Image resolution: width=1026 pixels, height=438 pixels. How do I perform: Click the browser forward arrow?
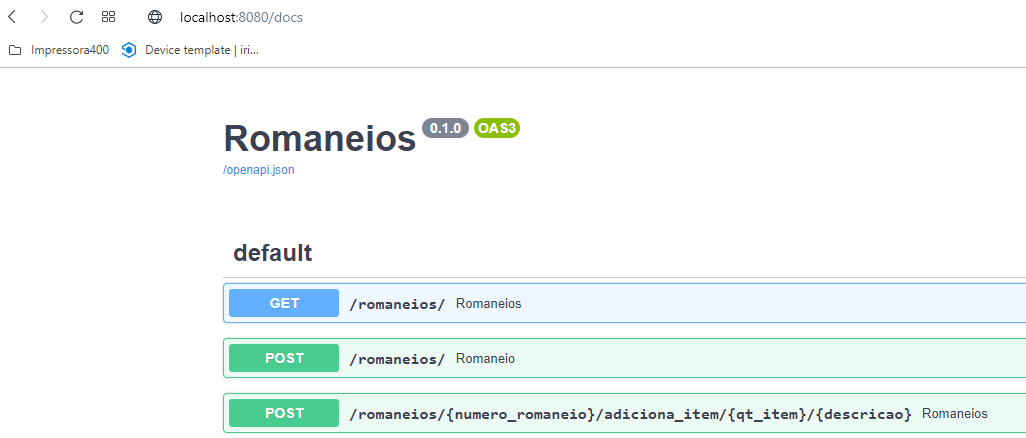(44, 17)
